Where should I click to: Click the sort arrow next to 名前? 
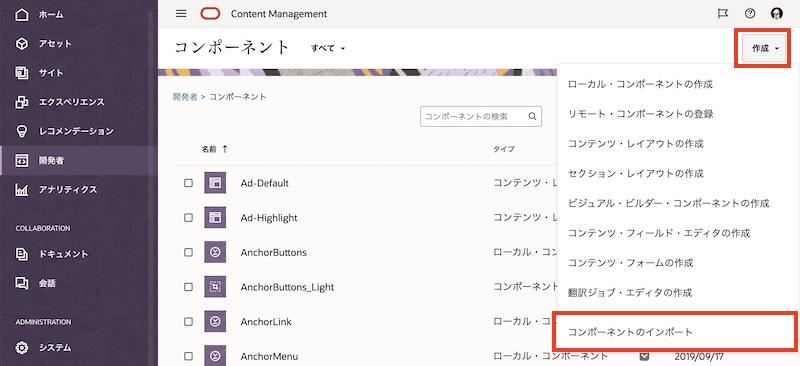224,149
